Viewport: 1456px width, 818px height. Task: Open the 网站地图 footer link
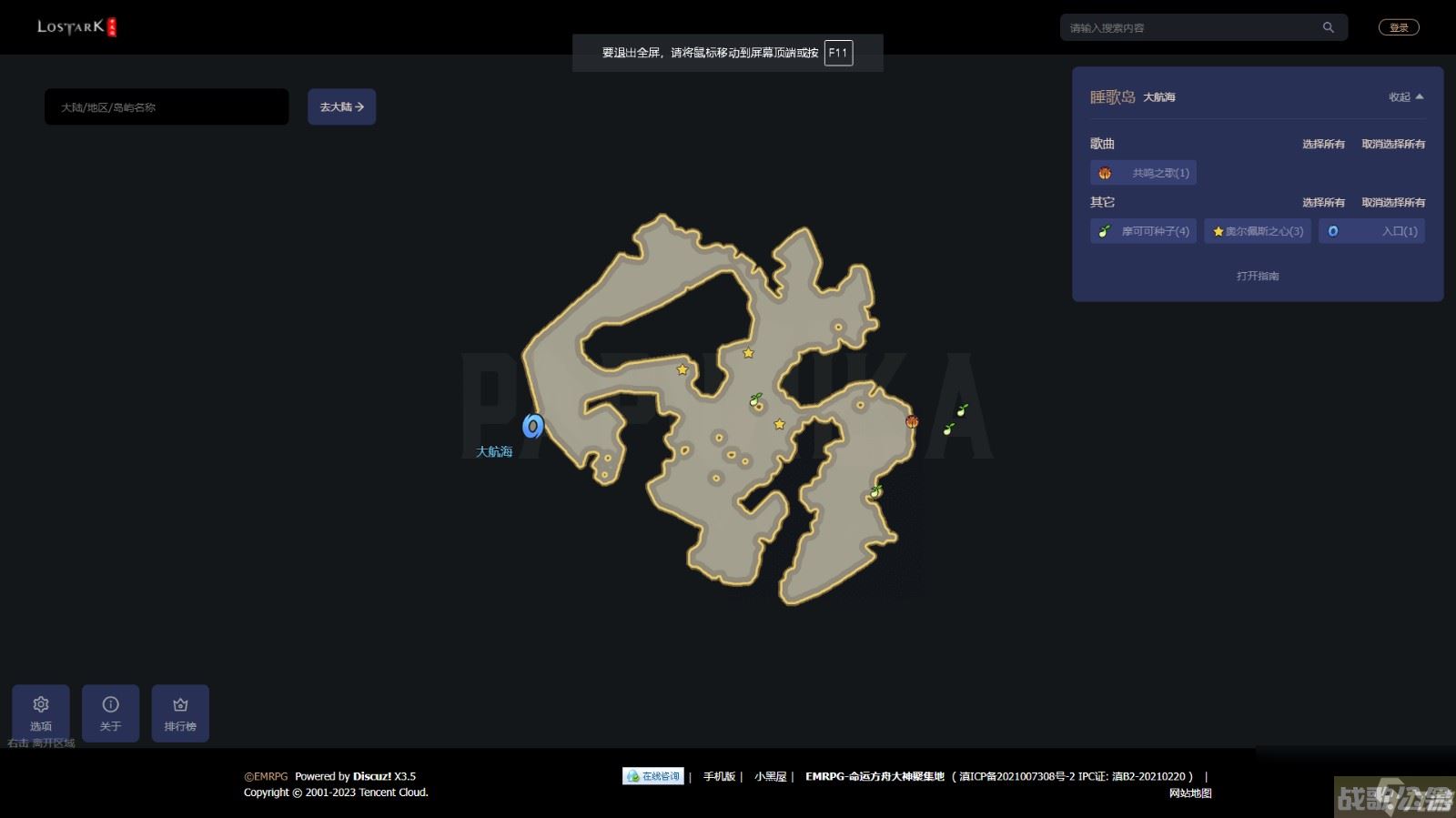click(x=1190, y=793)
